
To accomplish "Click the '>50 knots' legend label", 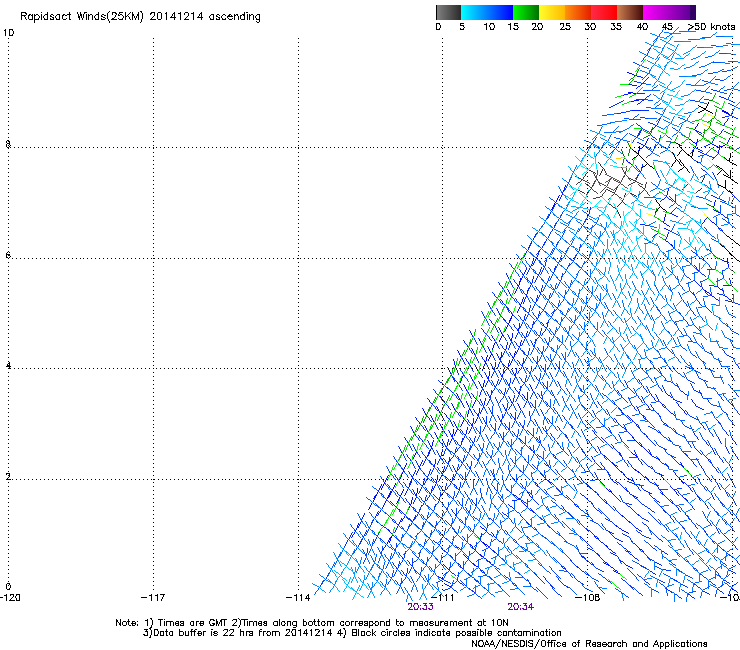I will click(711, 27).
